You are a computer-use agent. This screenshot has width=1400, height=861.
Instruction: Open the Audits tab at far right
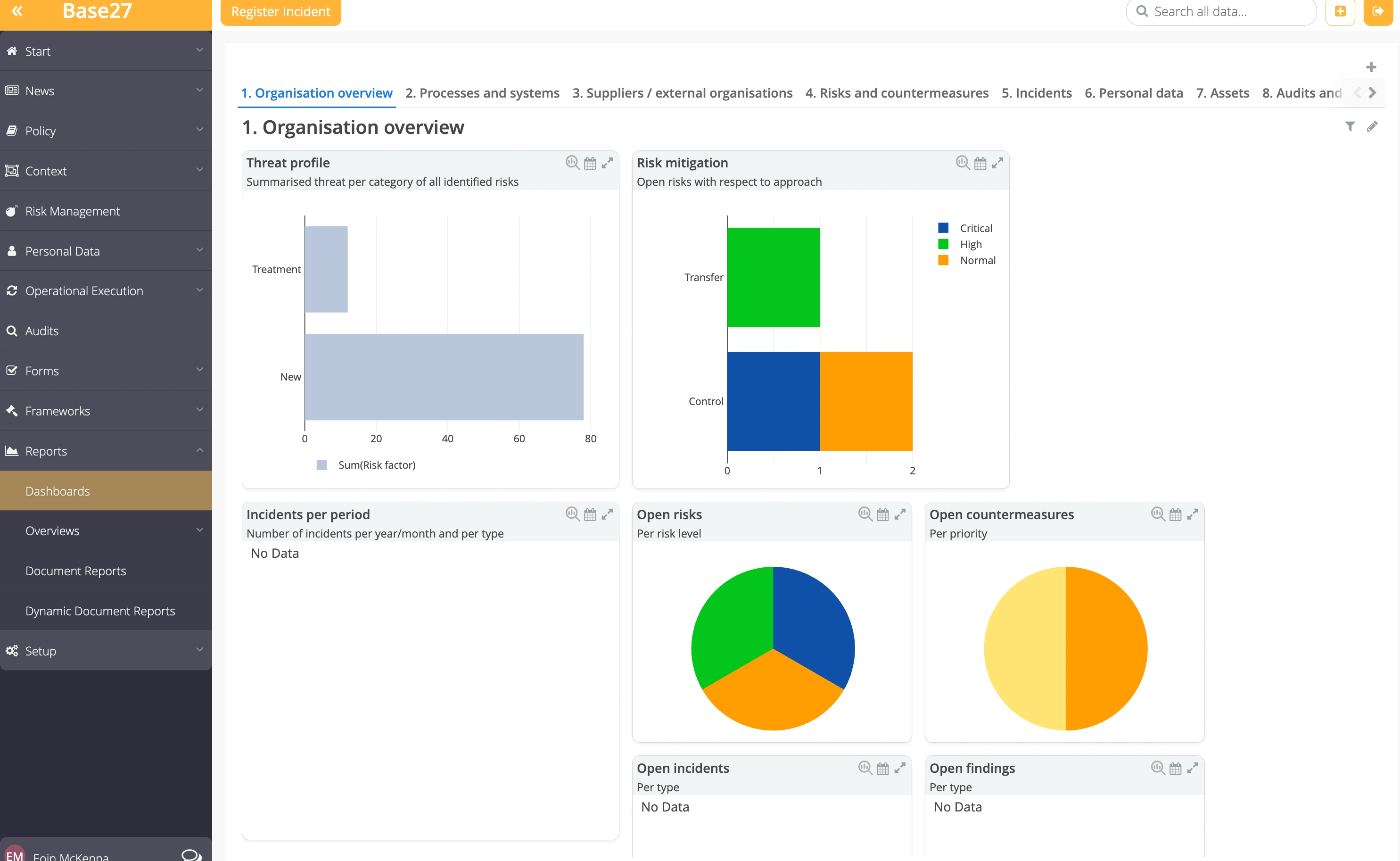tap(1301, 93)
